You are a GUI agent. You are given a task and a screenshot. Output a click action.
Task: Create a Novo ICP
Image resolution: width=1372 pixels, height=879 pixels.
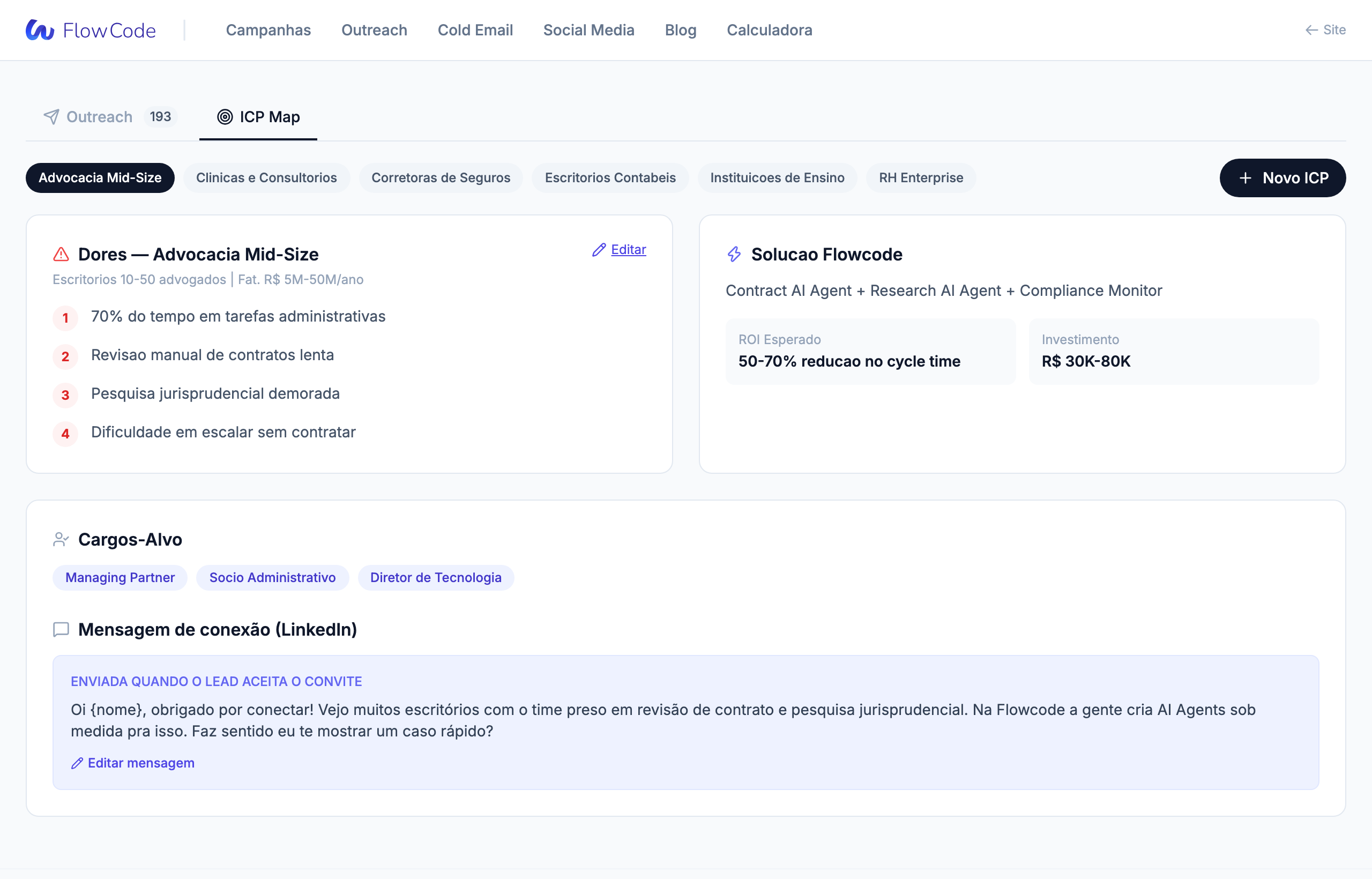tap(1283, 178)
